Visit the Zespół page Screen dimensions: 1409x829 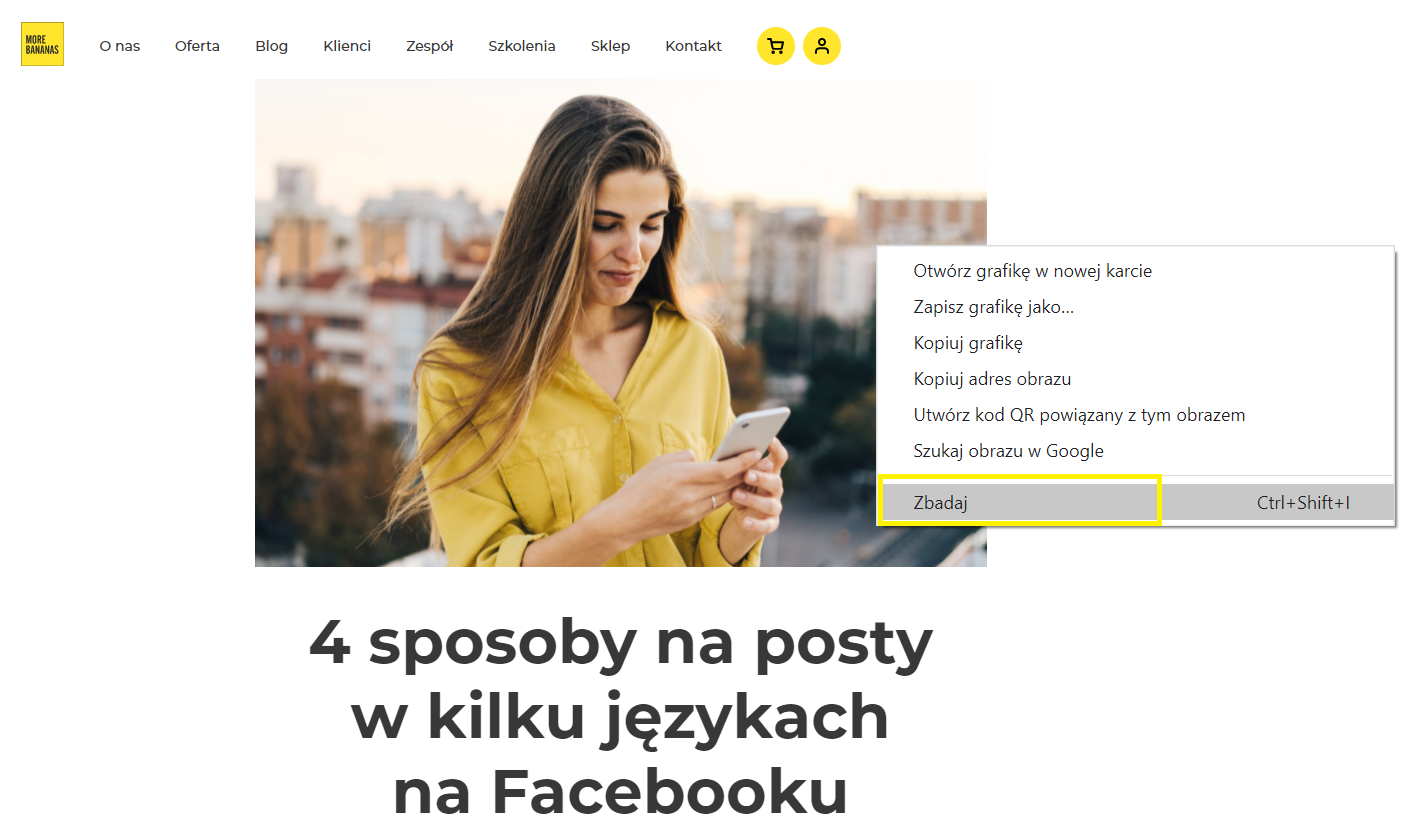tap(429, 46)
